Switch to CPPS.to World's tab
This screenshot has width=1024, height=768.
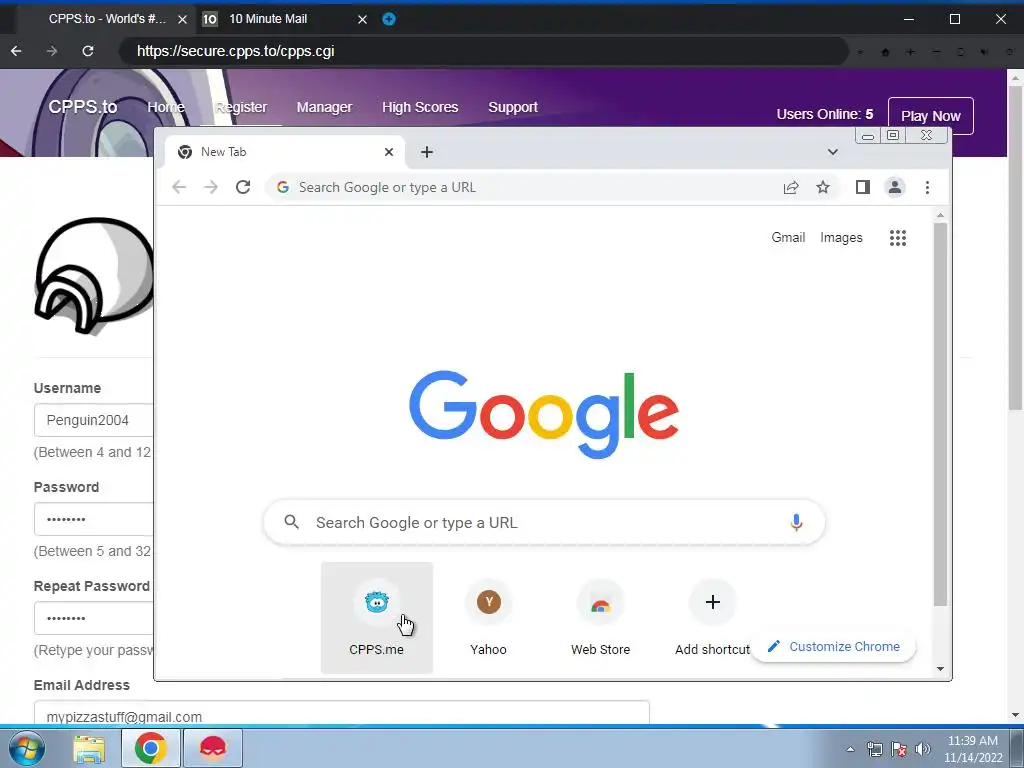point(104,19)
